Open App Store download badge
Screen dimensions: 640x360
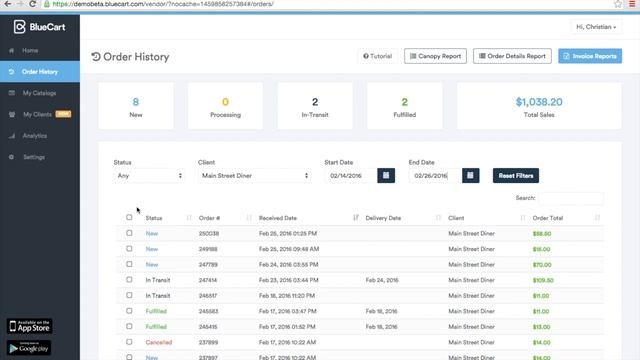(29, 326)
